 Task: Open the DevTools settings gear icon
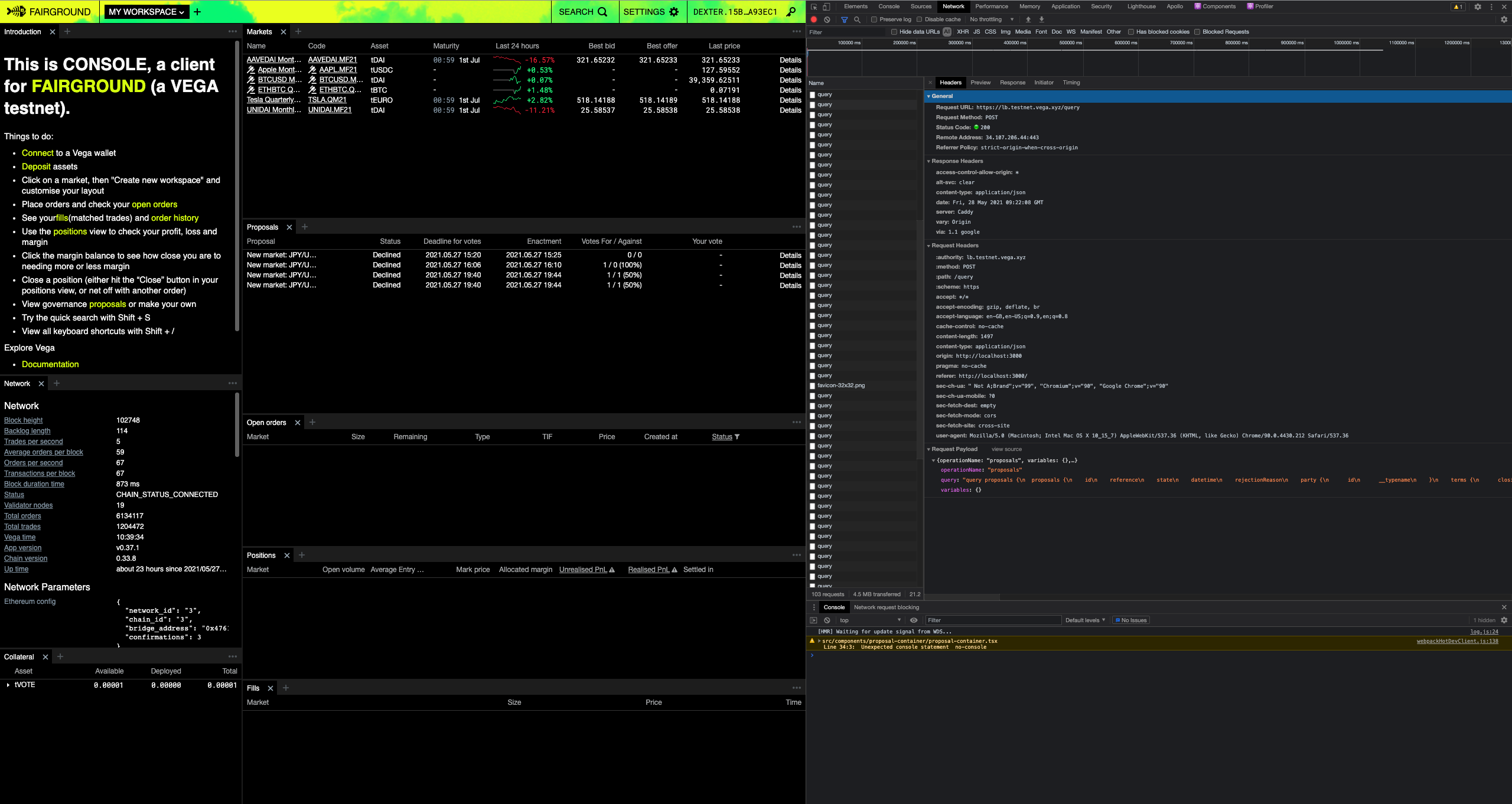point(1478,6)
